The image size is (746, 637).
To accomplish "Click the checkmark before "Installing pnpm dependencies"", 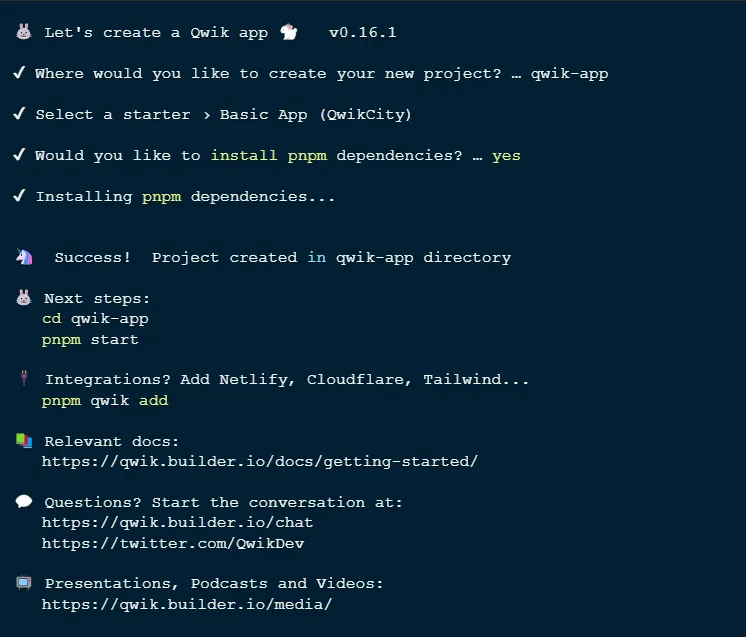I will click(19, 196).
